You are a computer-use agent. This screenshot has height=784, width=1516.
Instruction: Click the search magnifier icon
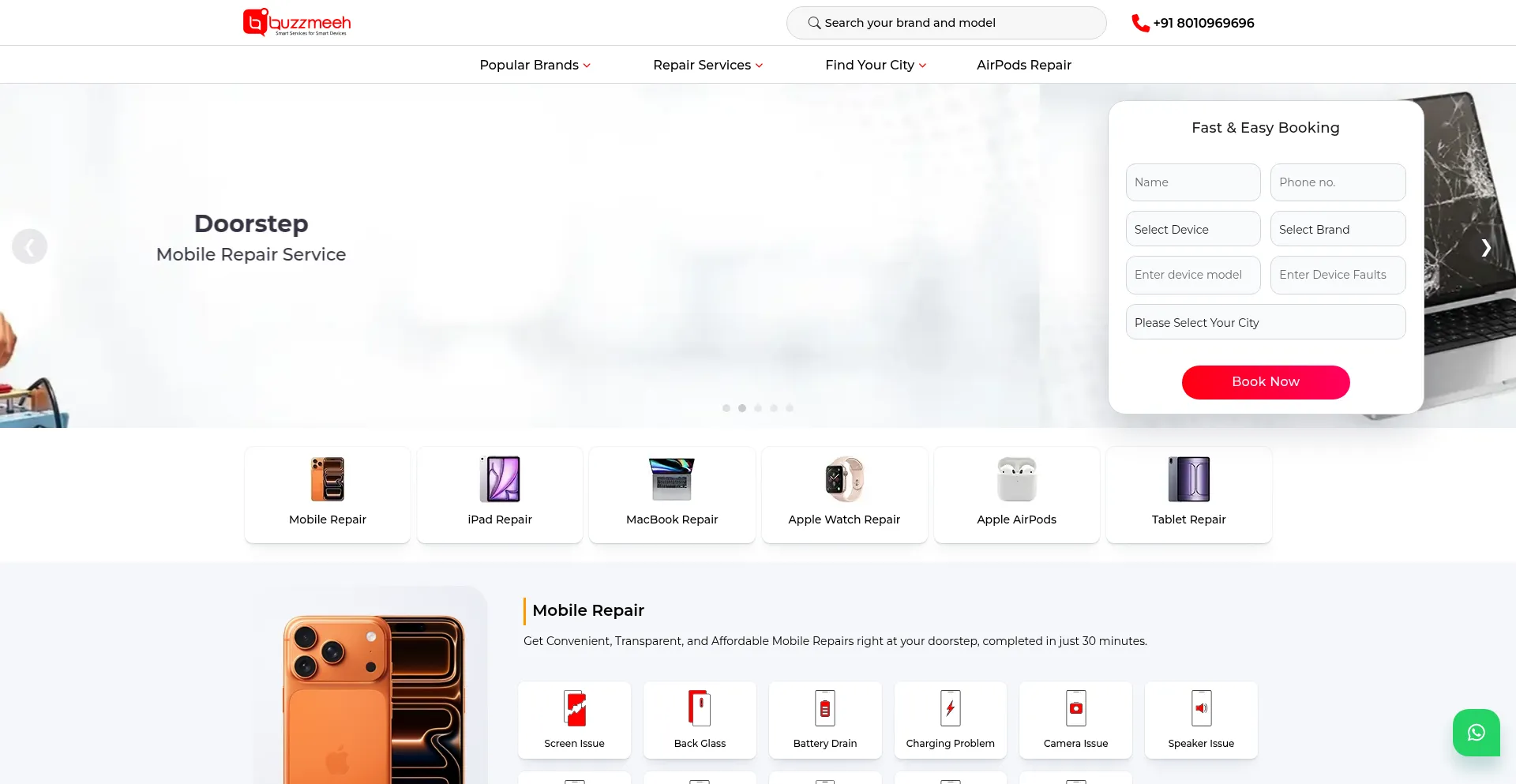[814, 23]
